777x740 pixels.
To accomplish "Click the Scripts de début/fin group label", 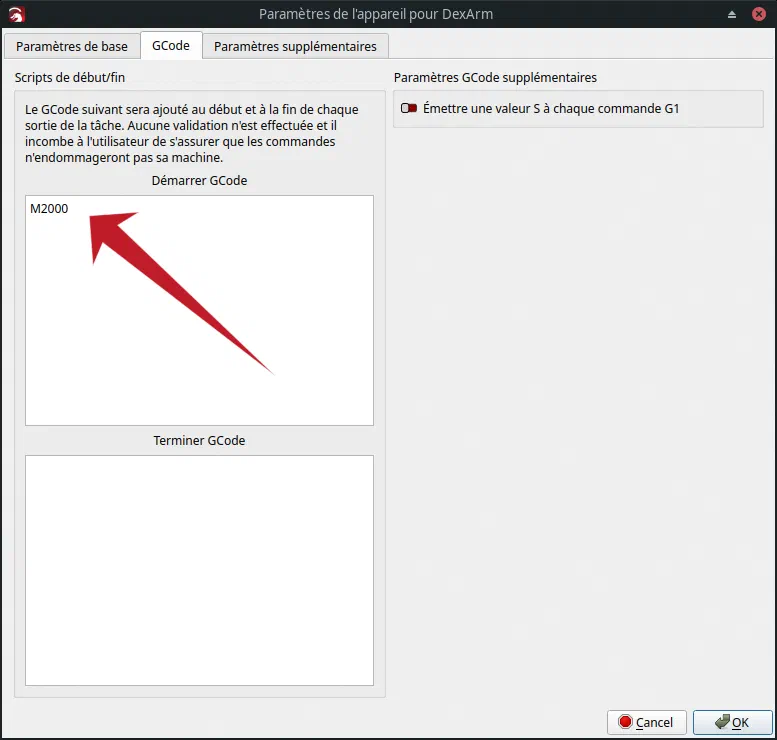I will [70, 77].
